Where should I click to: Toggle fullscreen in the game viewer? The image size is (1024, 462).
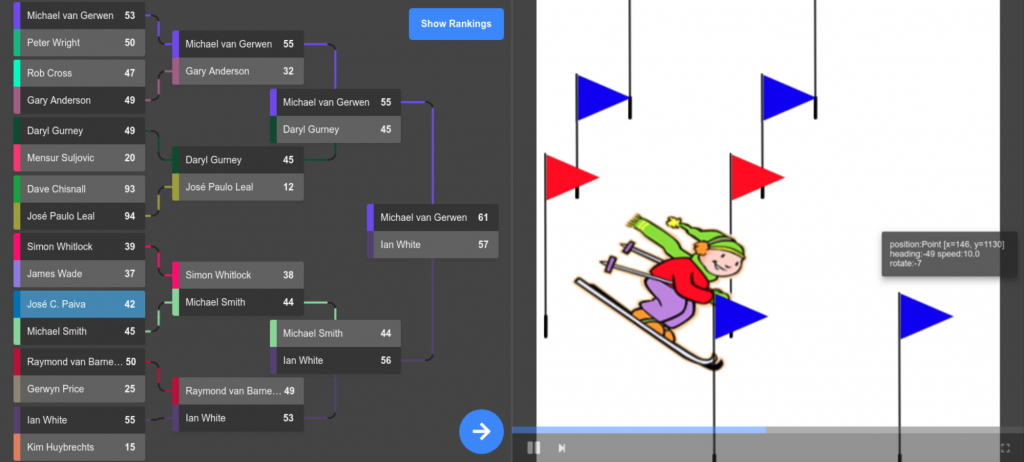click(1005, 448)
